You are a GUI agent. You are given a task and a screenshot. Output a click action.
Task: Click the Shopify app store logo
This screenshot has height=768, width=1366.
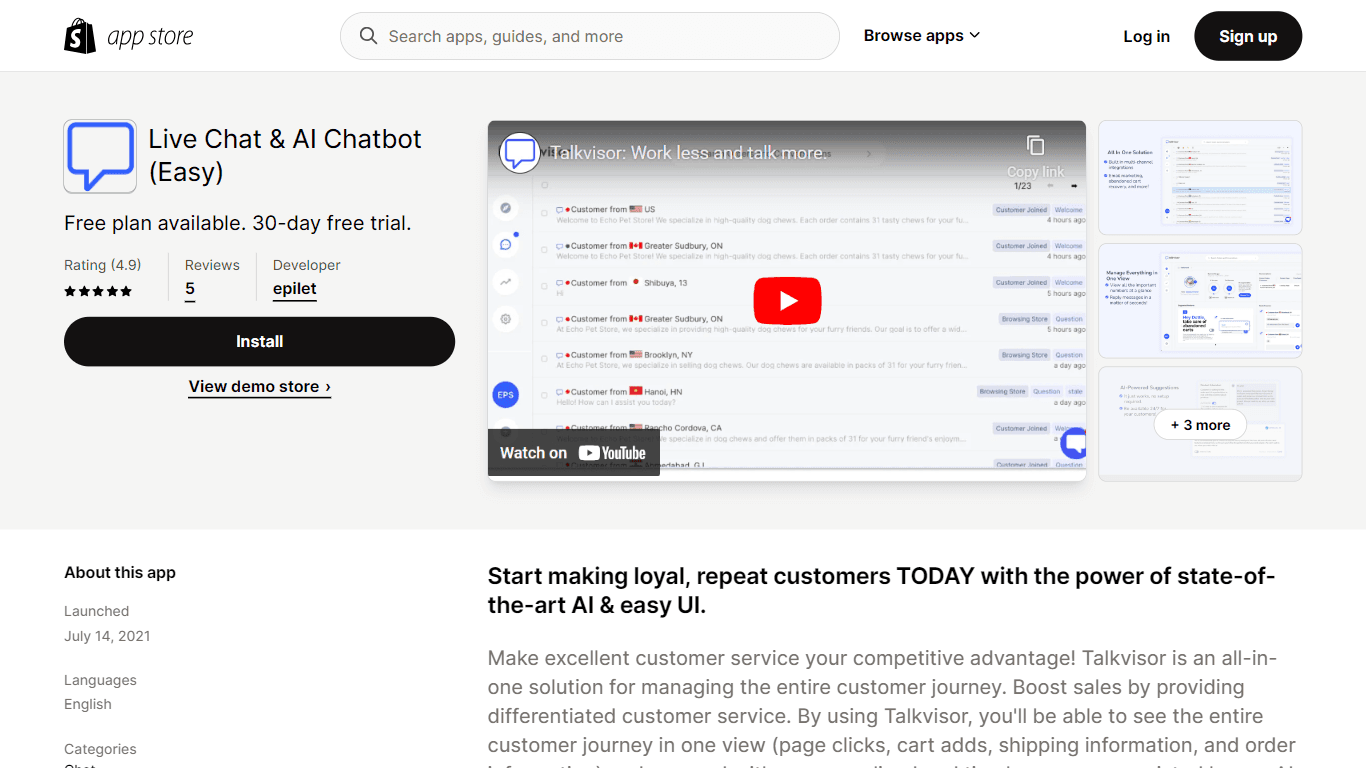(x=128, y=36)
